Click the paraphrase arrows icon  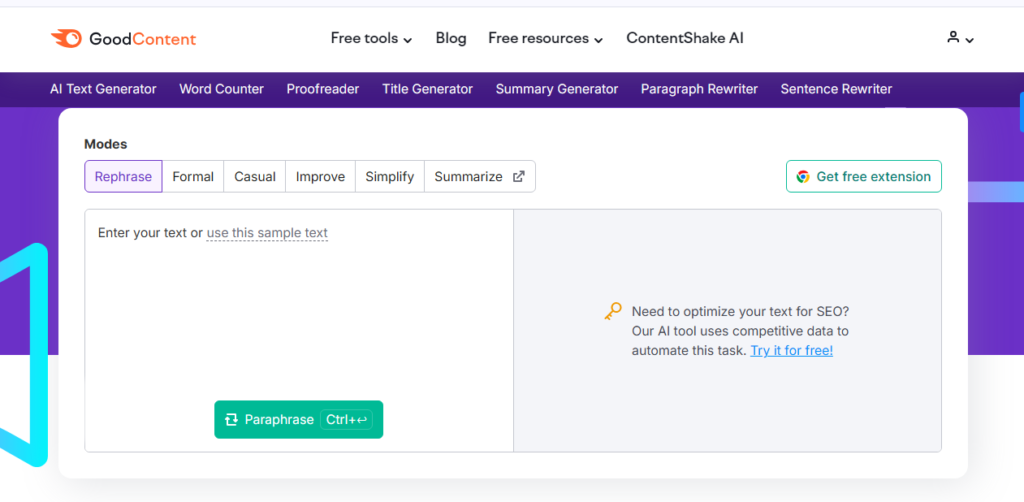pyautogui.click(x=231, y=420)
